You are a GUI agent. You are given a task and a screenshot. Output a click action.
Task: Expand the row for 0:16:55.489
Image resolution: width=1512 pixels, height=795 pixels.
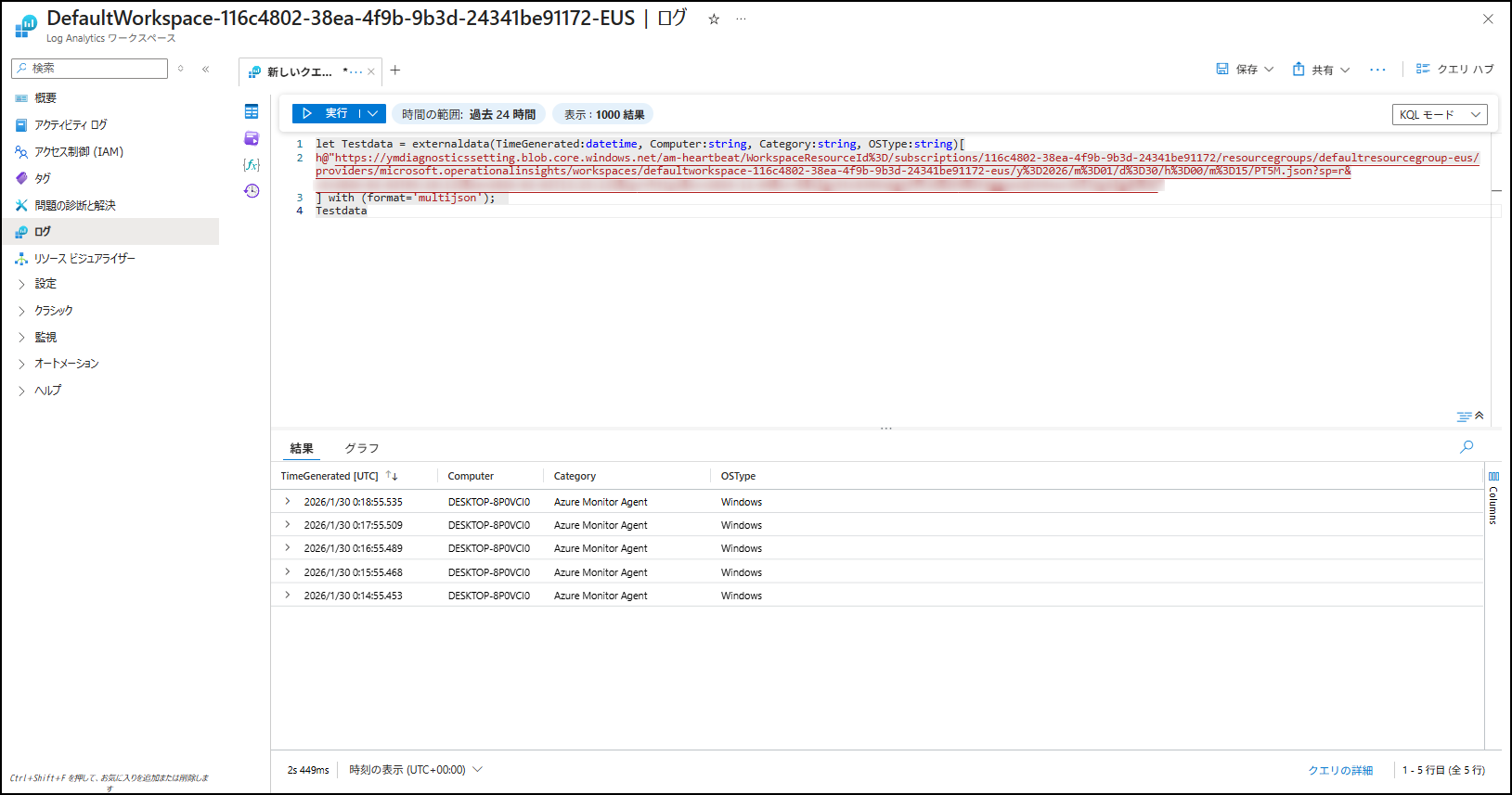[x=288, y=548]
